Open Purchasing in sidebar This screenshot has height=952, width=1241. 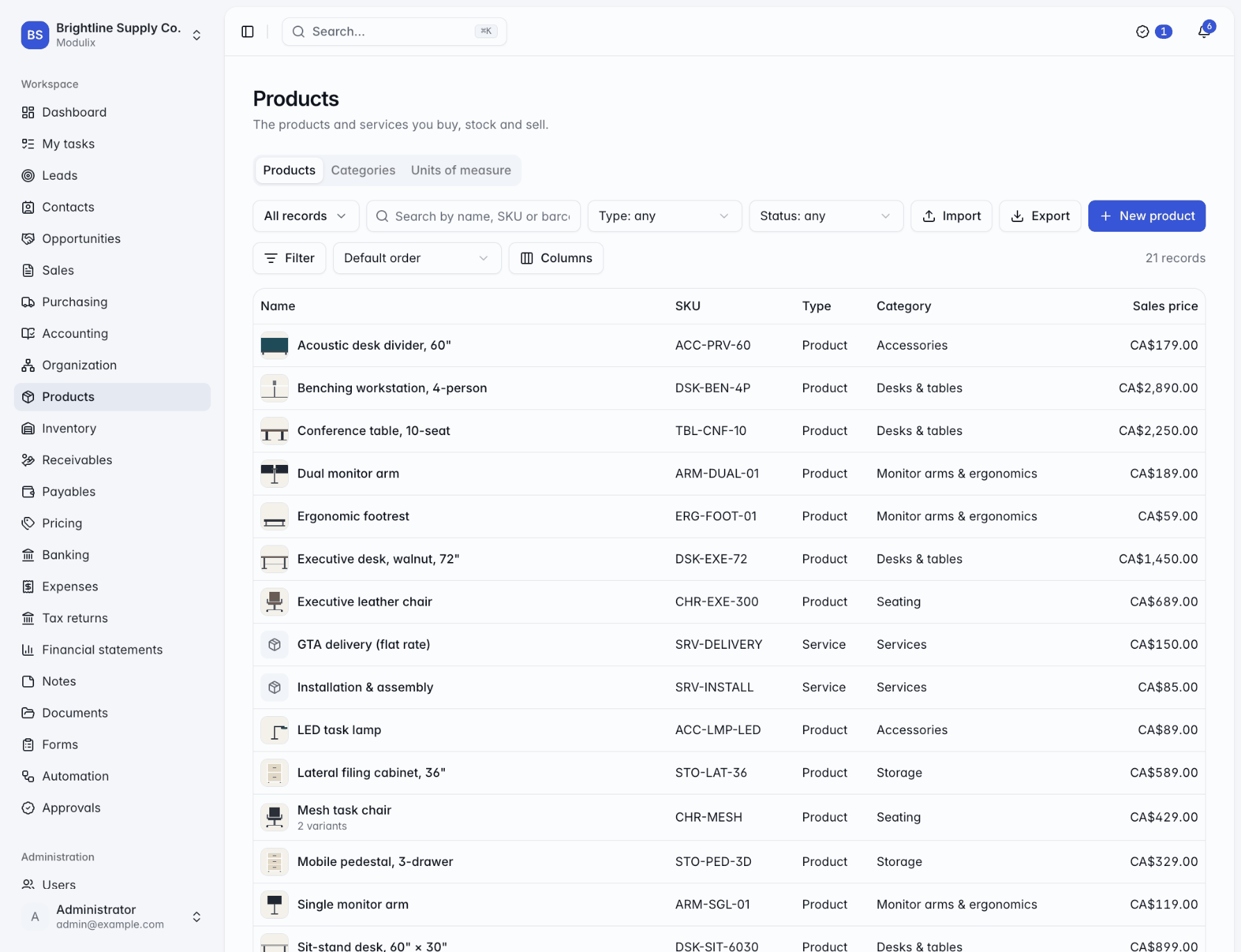click(x=112, y=302)
